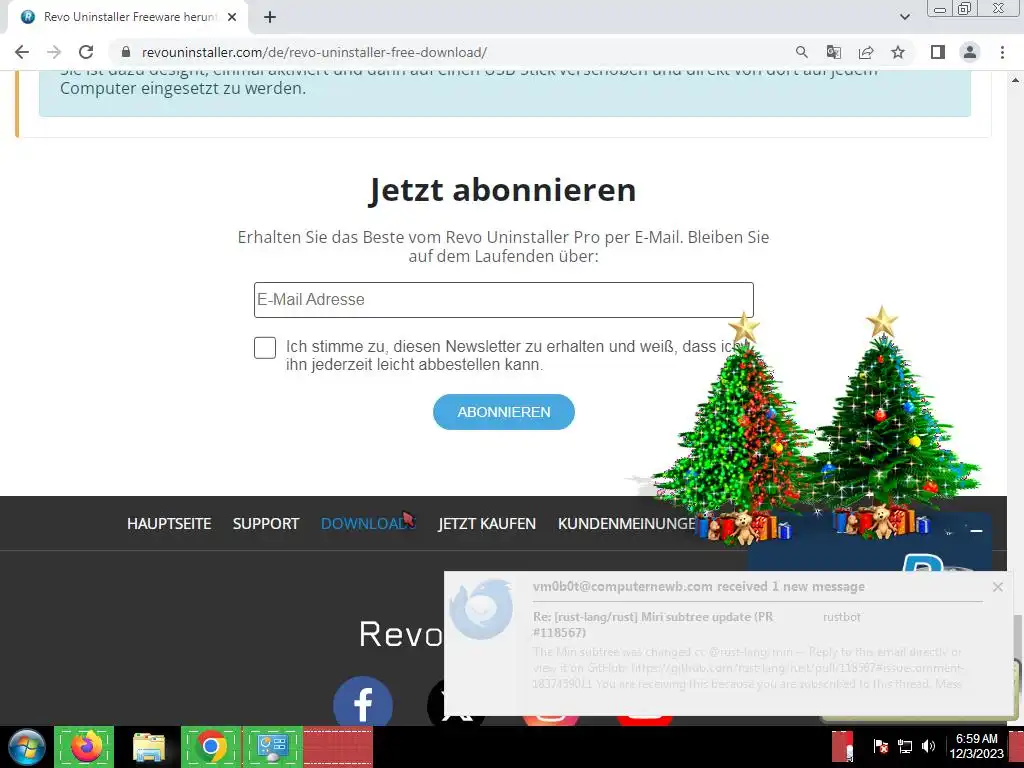Reload the Revo Uninstaller page
Screen dimensions: 1024x768
point(86,52)
